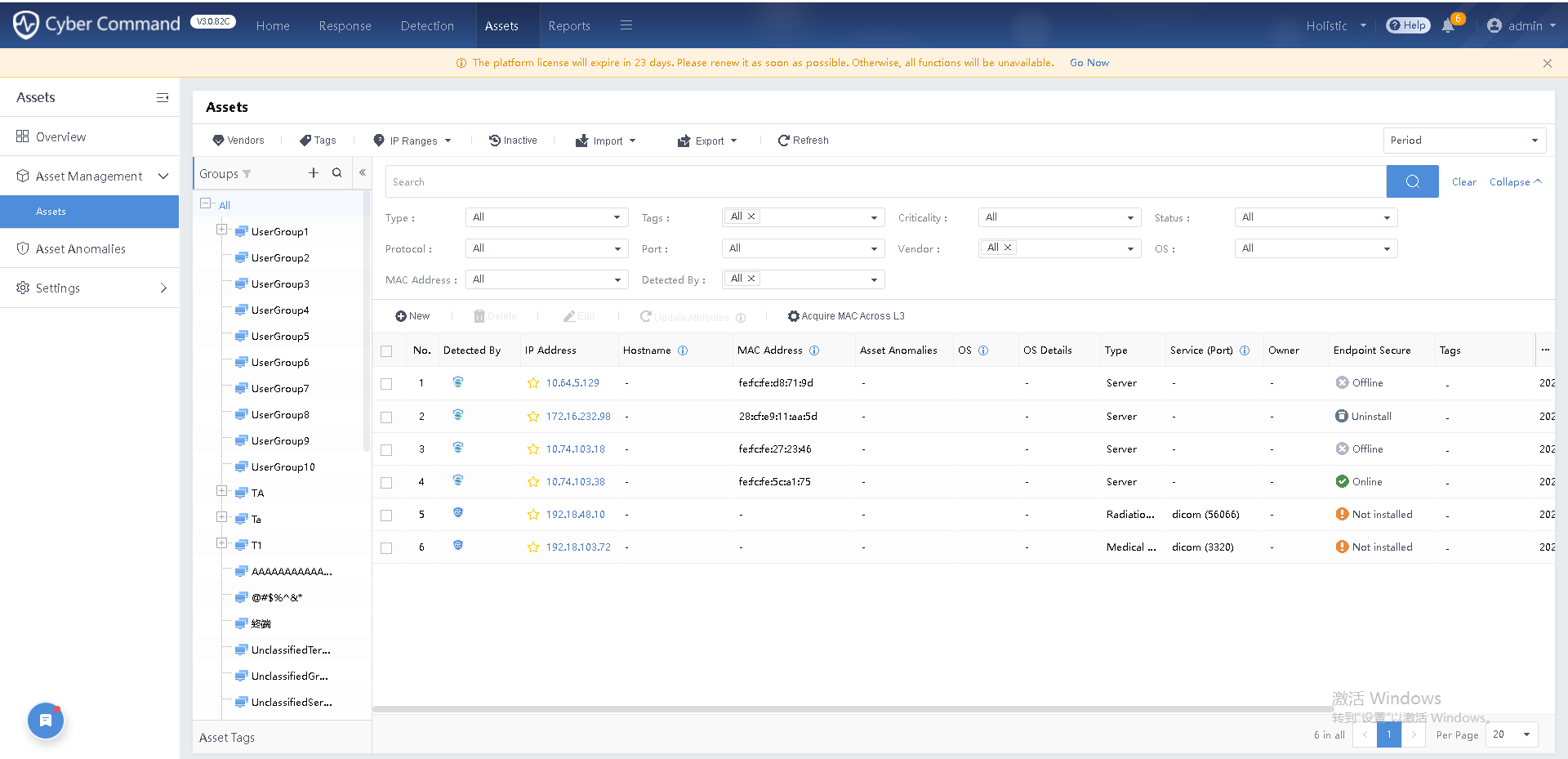Click the Acquire MAC Across L3 button
1568x759 pixels.
point(846,316)
